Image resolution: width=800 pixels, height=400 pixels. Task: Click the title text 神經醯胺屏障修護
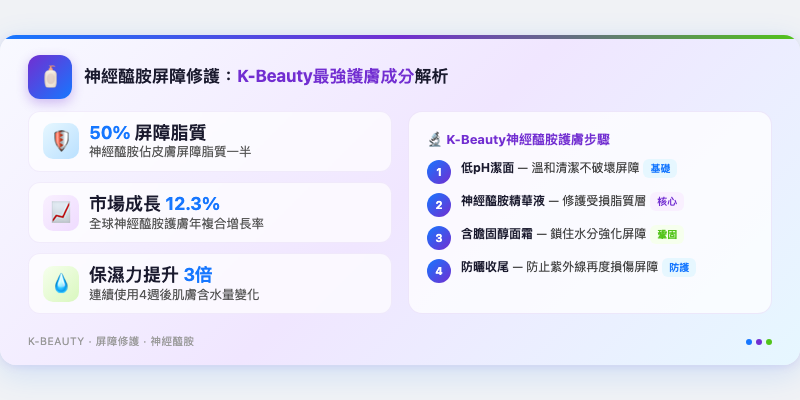coord(152,77)
